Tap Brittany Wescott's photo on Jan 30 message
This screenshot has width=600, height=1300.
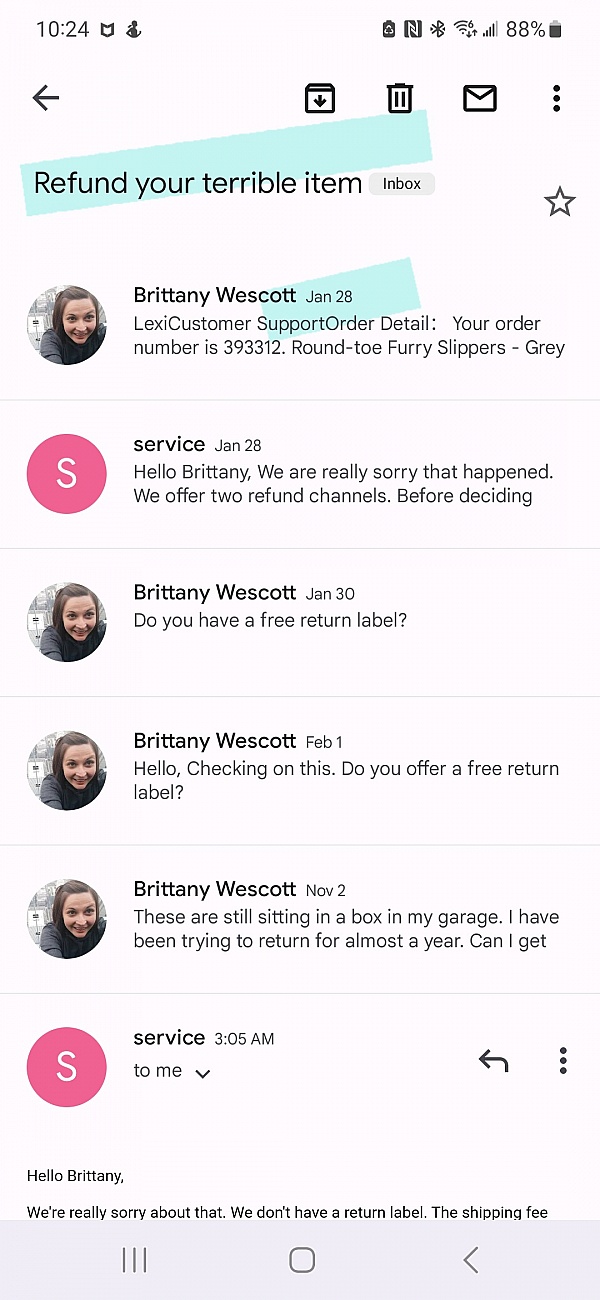pyautogui.click(x=66, y=622)
